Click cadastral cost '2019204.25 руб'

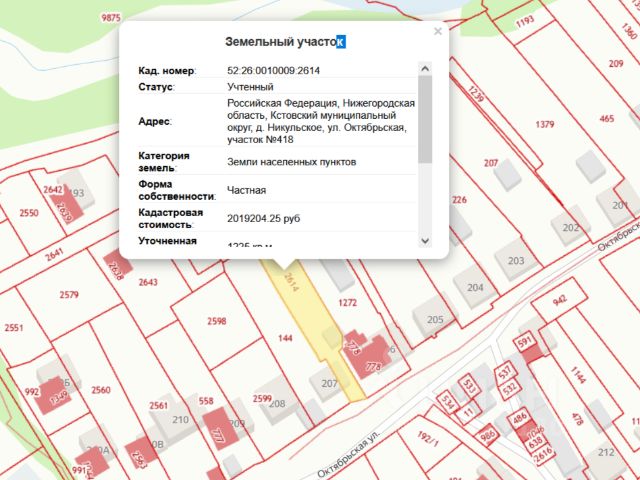pos(264,218)
